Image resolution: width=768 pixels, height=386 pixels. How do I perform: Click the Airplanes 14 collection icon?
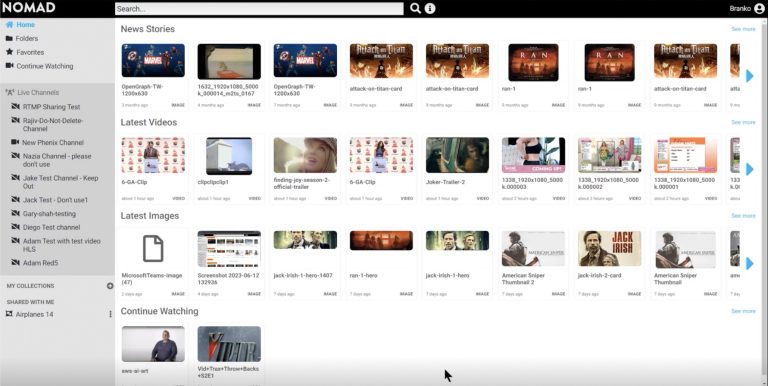[x=9, y=314]
